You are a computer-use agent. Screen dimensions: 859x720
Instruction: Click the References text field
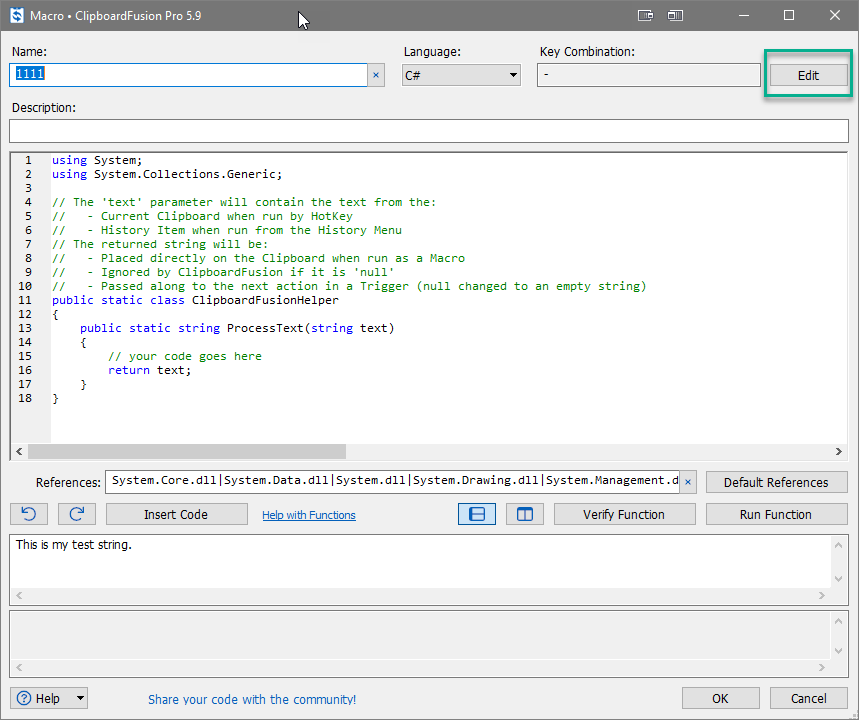(392, 482)
